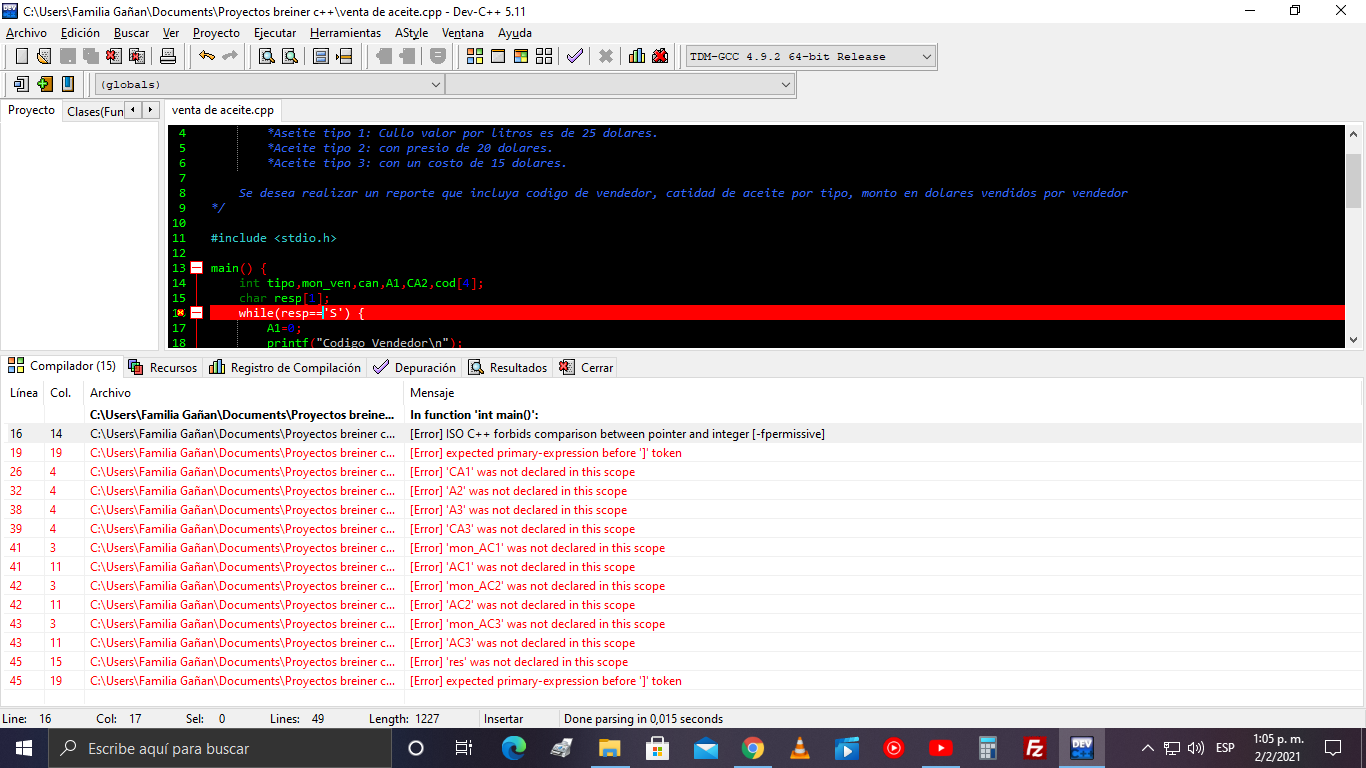The image size is (1366, 768).
Task: Click the Windows Start button
Action: coord(24,748)
